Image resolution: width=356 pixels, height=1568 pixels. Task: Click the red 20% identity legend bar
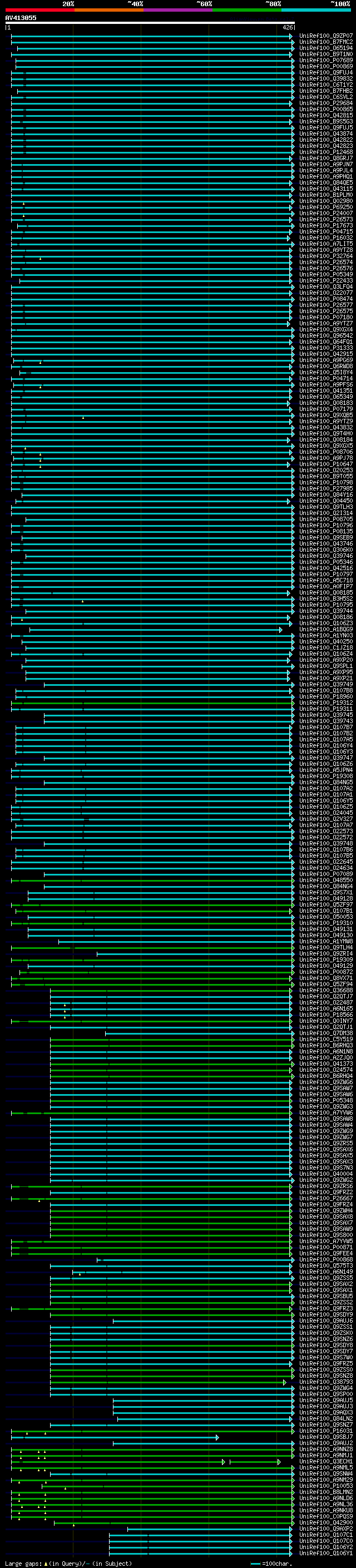(x=39, y=10)
